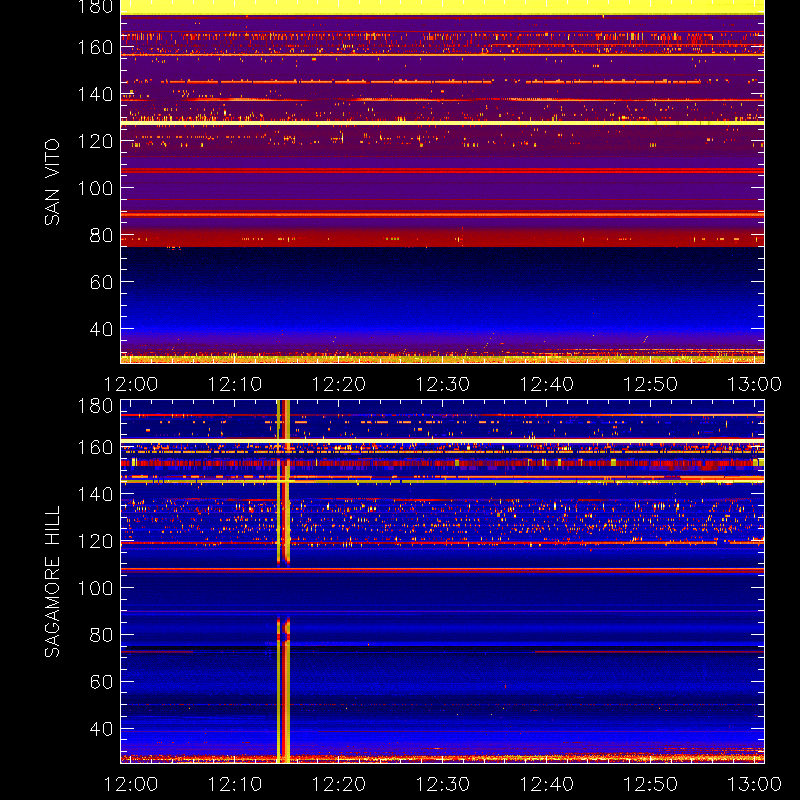The image size is (800, 800).
Task: Select the 120 frequency label on Sagamore Hill plot
Action: 95,541
